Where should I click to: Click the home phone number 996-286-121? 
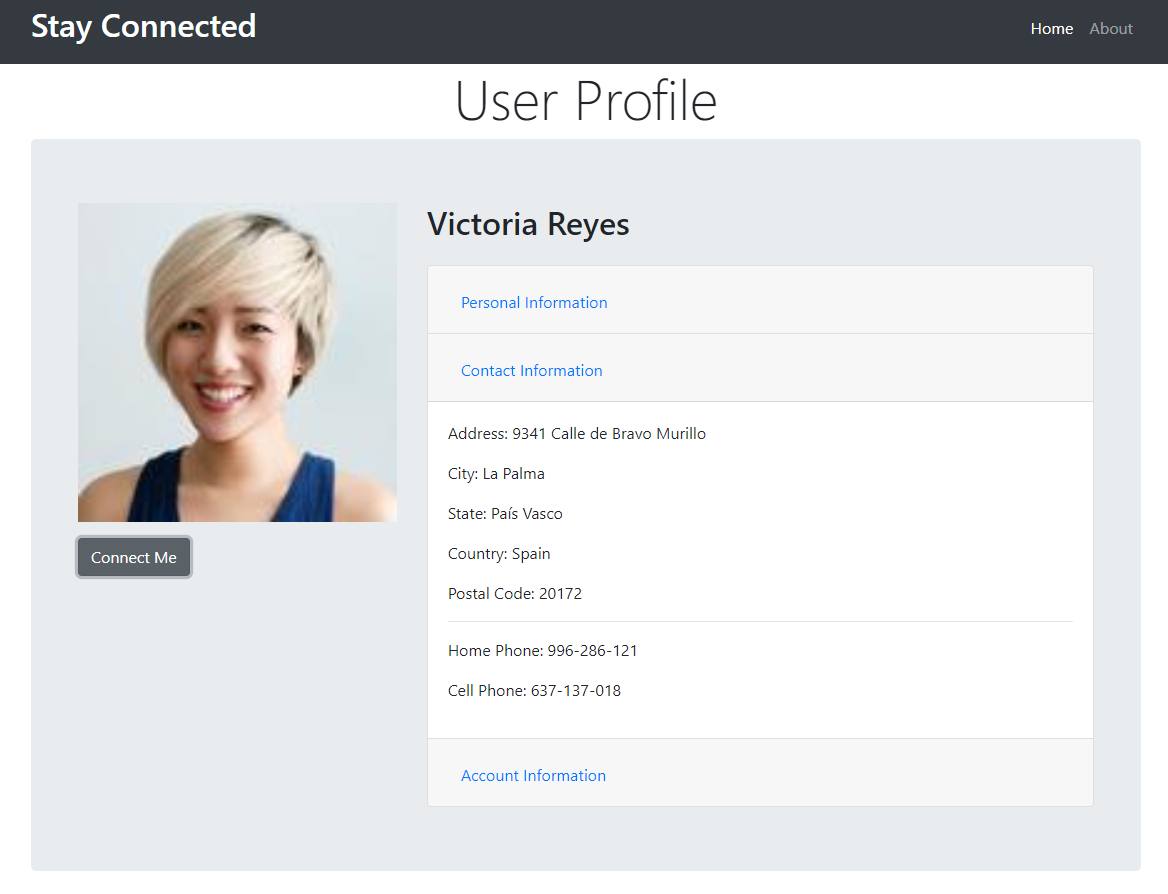pyautogui.click(x=592, y=651)
